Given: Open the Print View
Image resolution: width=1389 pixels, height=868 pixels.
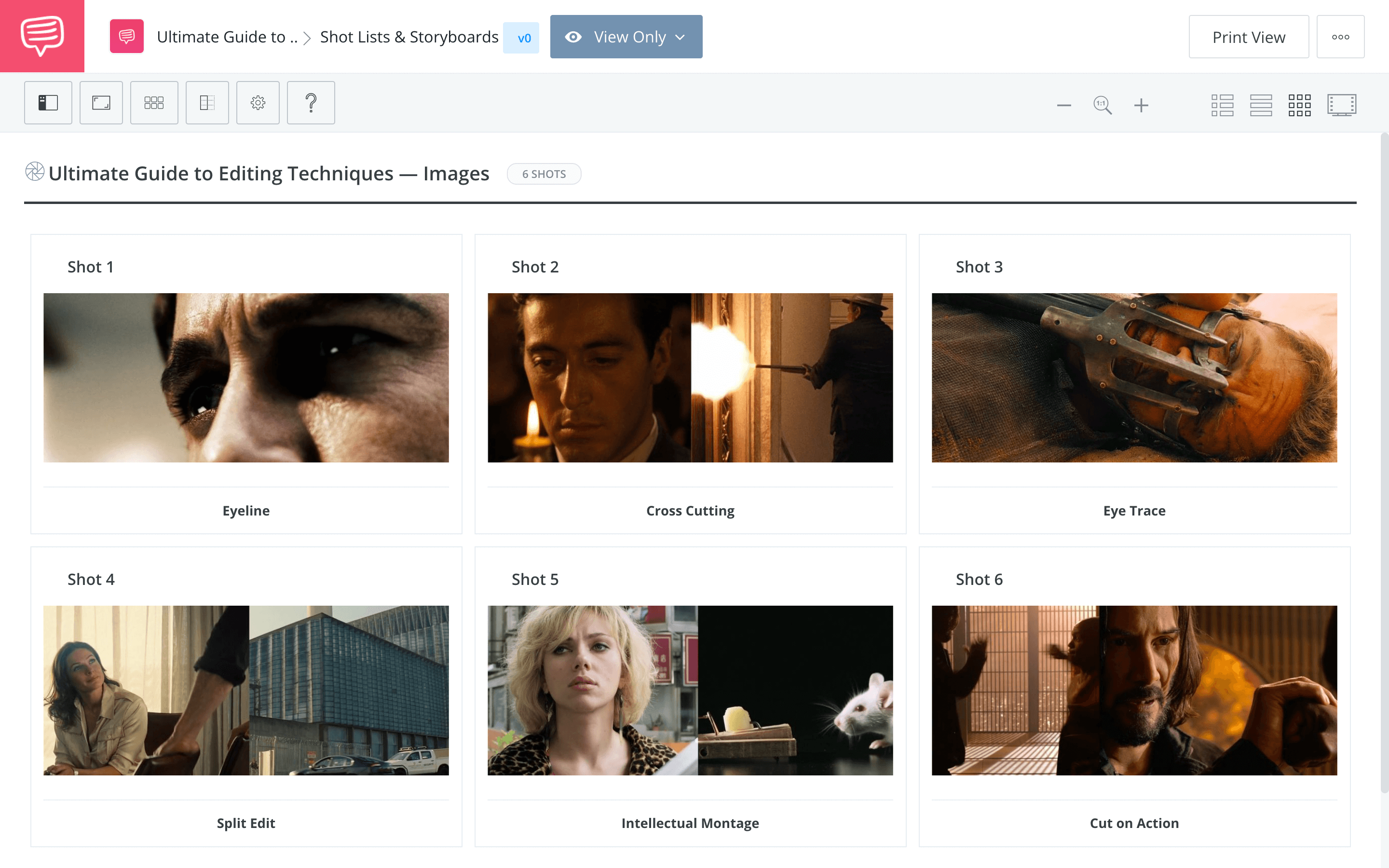Looking at the screenshot, I should click(1248, 37).
